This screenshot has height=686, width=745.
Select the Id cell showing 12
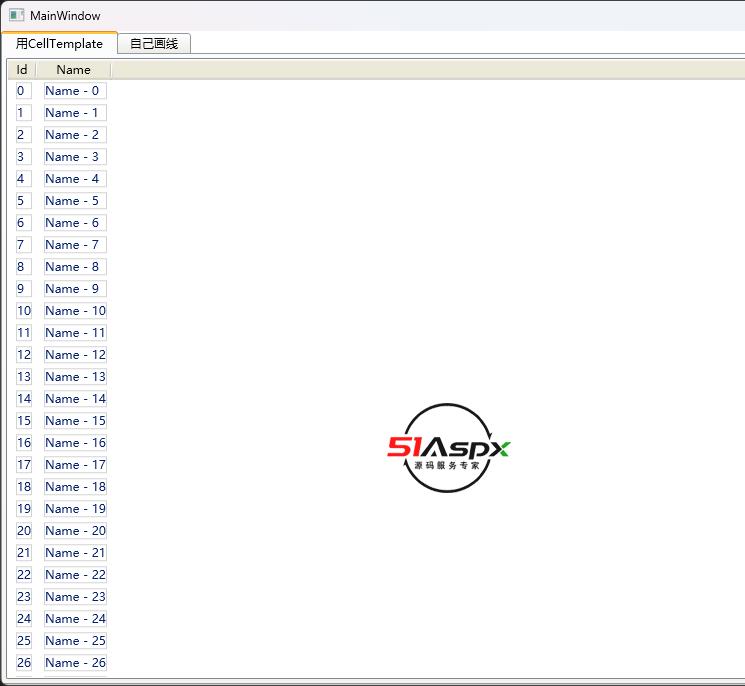pyautogui.click(x=24, y=355)
